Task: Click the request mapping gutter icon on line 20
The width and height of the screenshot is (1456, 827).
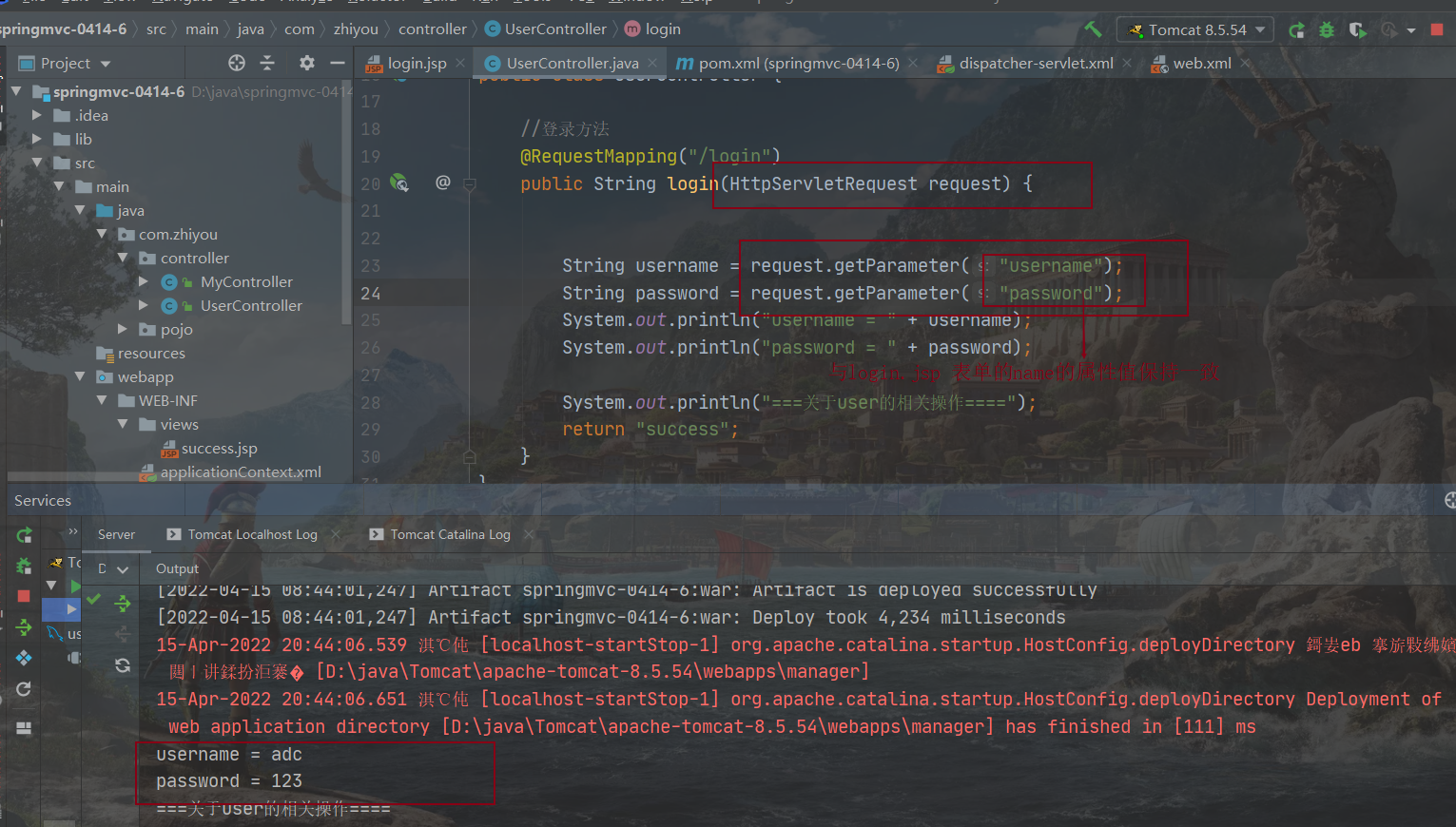Action: pos(399,183)
